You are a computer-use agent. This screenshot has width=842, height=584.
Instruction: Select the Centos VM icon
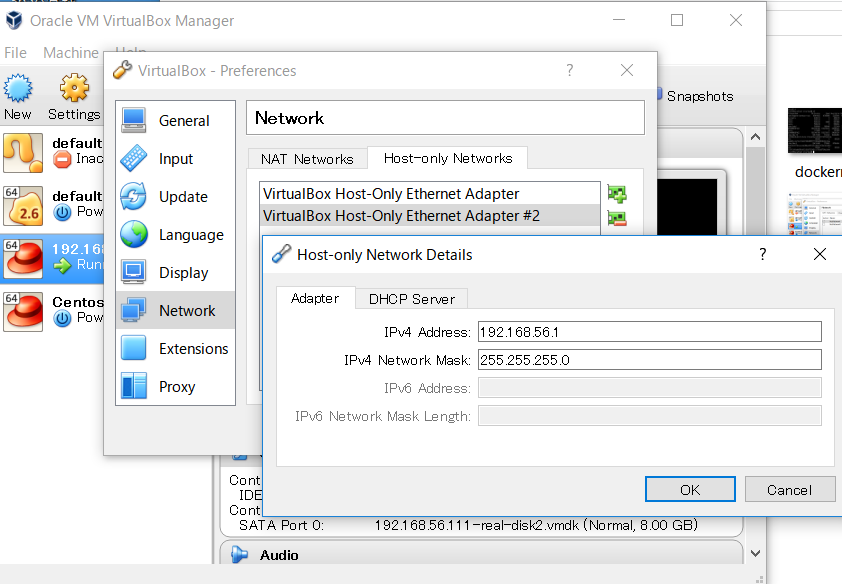(x=23, y=312)
